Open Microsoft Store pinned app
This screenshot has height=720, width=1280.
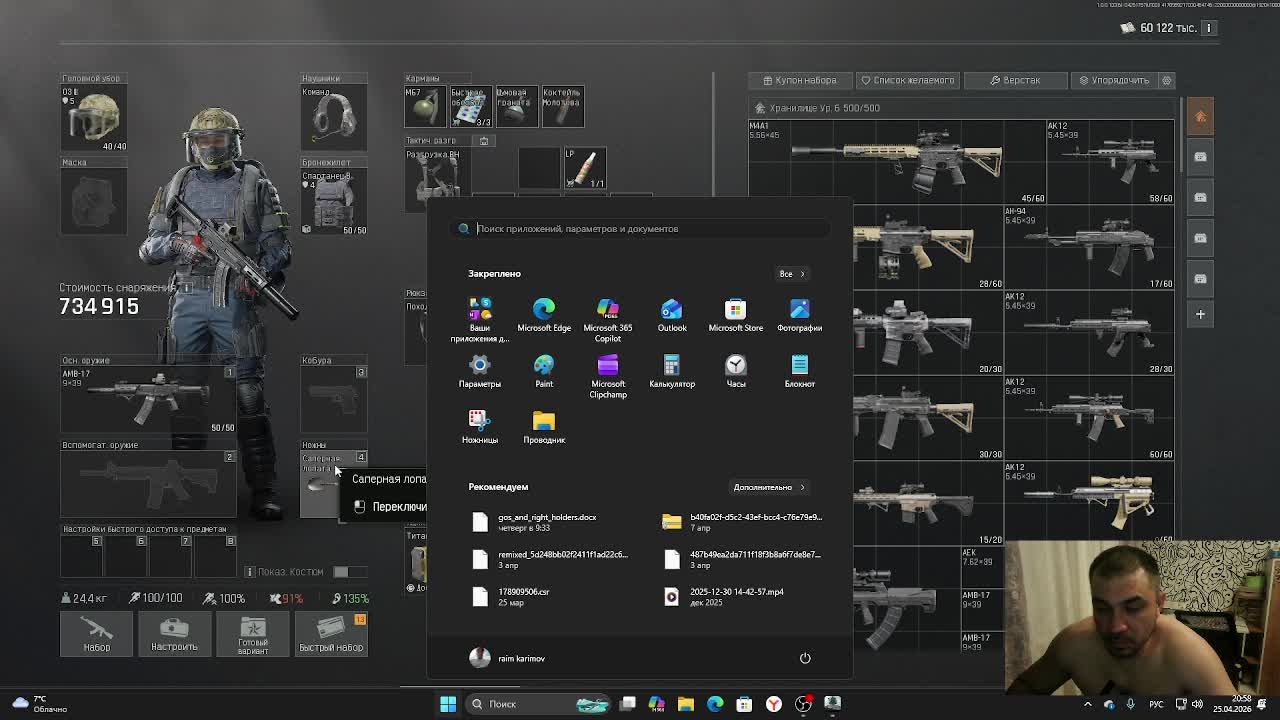coord(735,315)
